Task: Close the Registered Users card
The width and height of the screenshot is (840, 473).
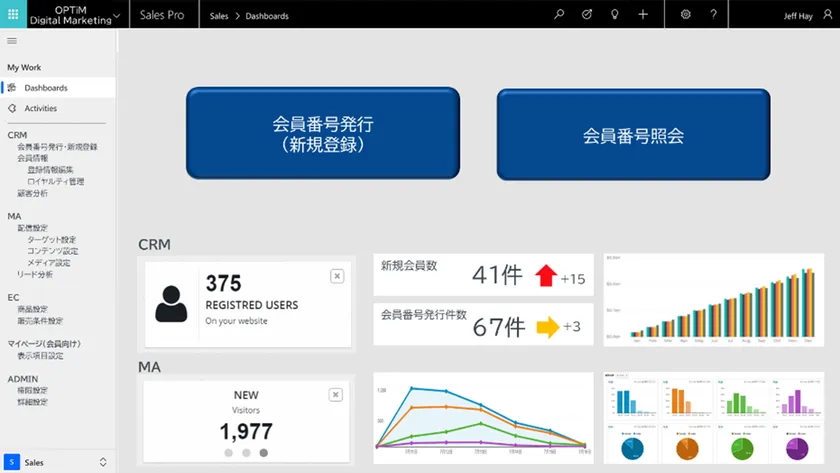Action: [337, 276]
